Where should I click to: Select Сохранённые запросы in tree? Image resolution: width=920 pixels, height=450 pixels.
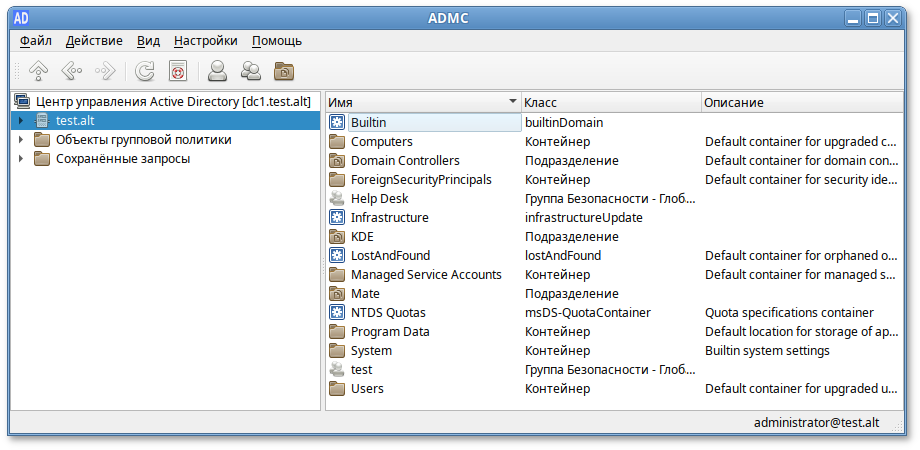[x=123, y=158]
